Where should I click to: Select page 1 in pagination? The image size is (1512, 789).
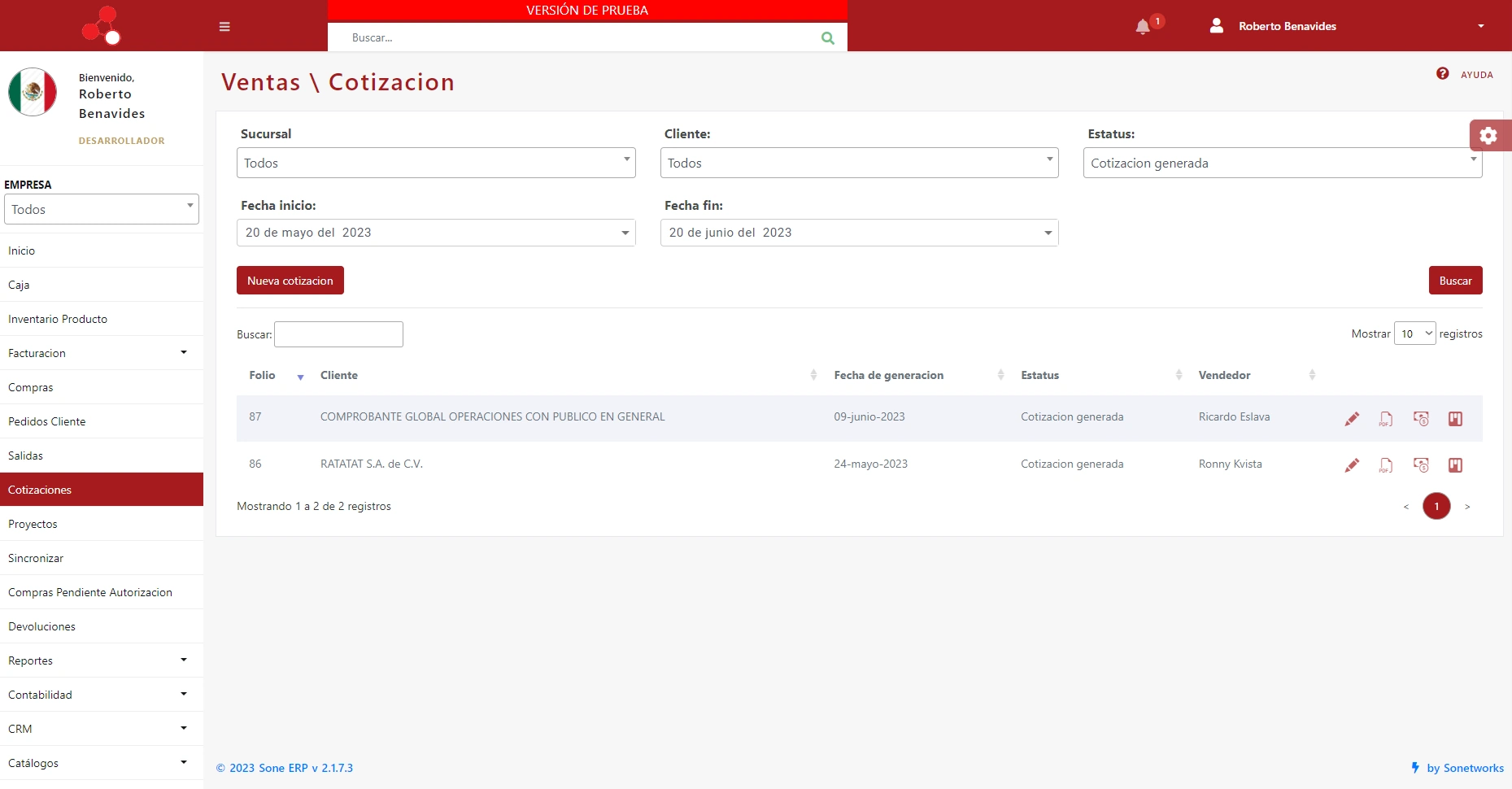pos(1436,506)
